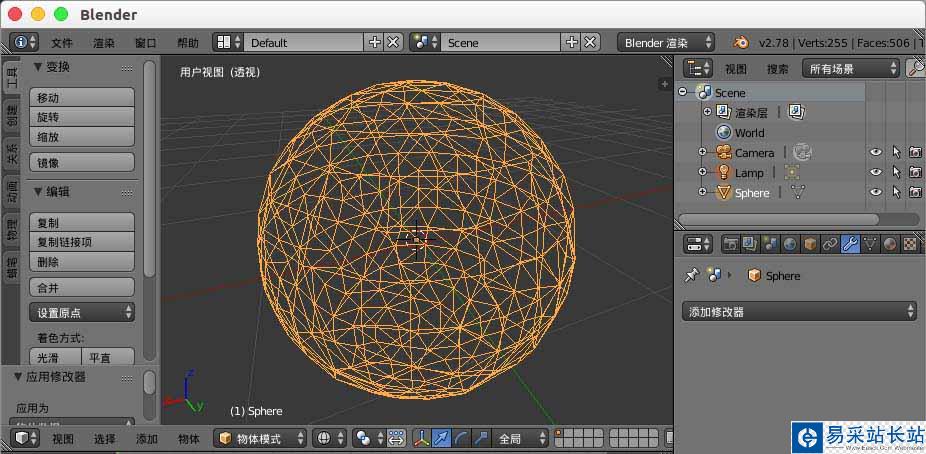Toggle Sphere selectability arrow in outliner

pyautogui.click(x=896, y=192)
